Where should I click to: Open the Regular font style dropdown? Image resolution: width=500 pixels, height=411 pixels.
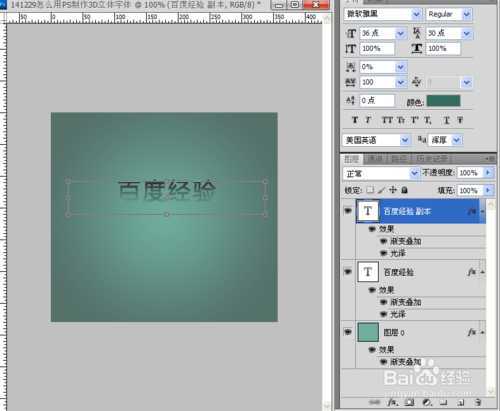coord(467,14)
